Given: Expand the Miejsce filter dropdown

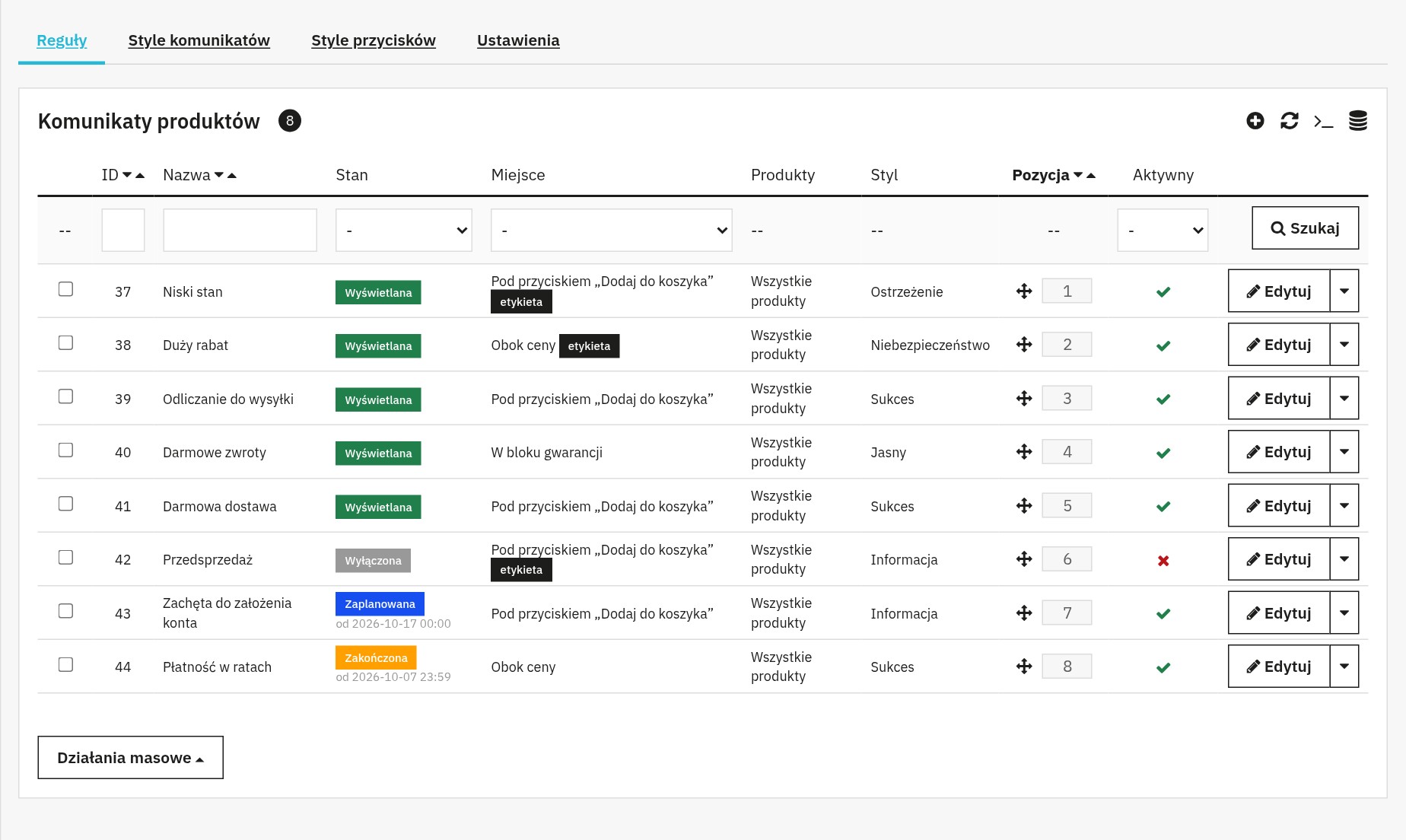Looking at the screenshot, I should click(x=612, y=231).
